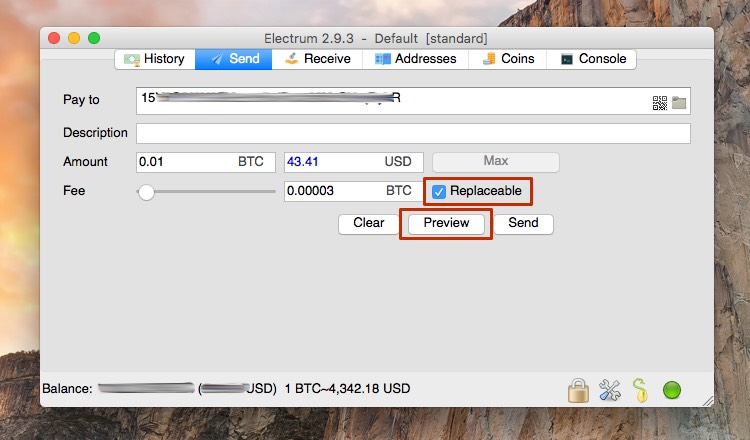Click the folder icon in Pay to field
This screenshot has height=440, width=750.
[x=679, y=102]
